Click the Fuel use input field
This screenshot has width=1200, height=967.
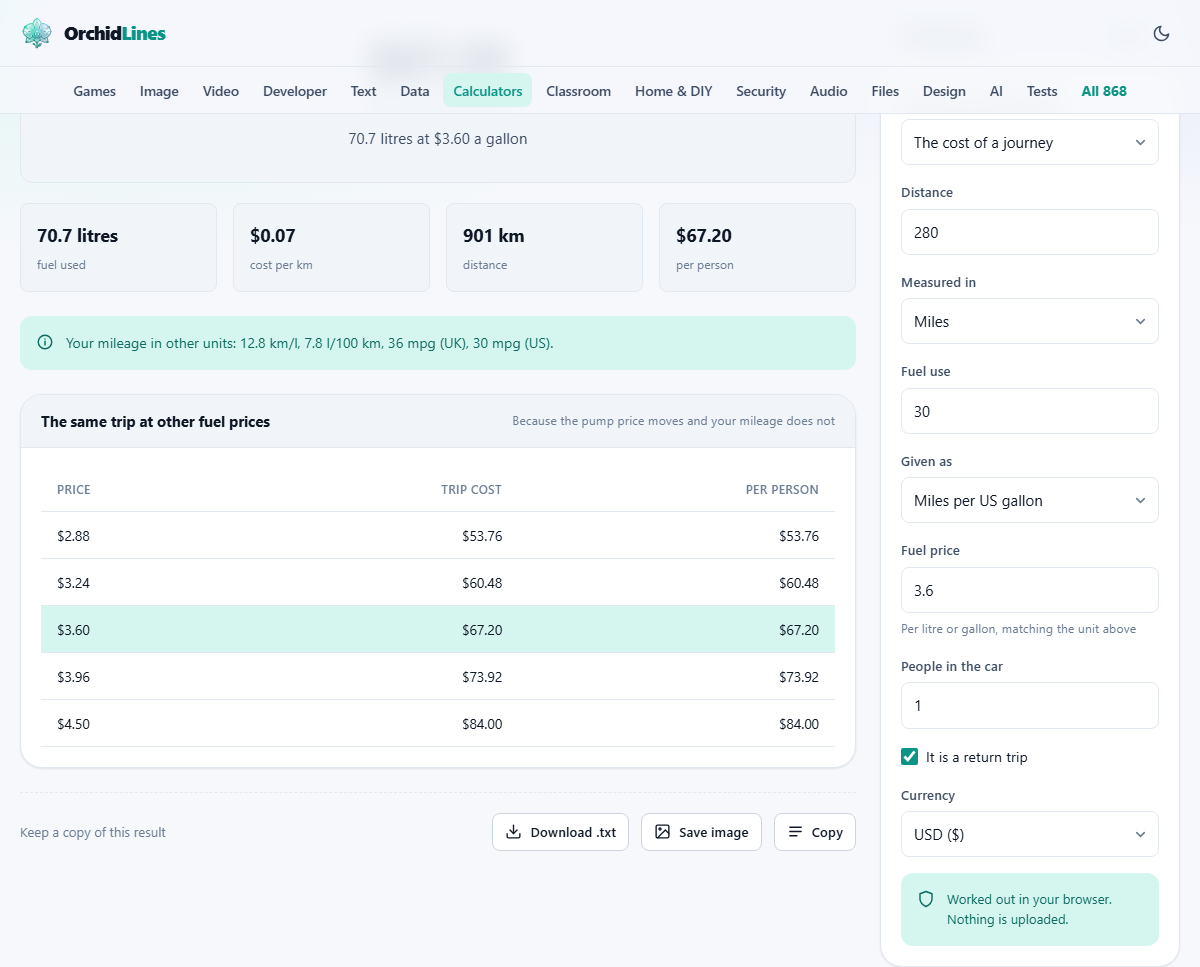click(x=1030, y=411)
